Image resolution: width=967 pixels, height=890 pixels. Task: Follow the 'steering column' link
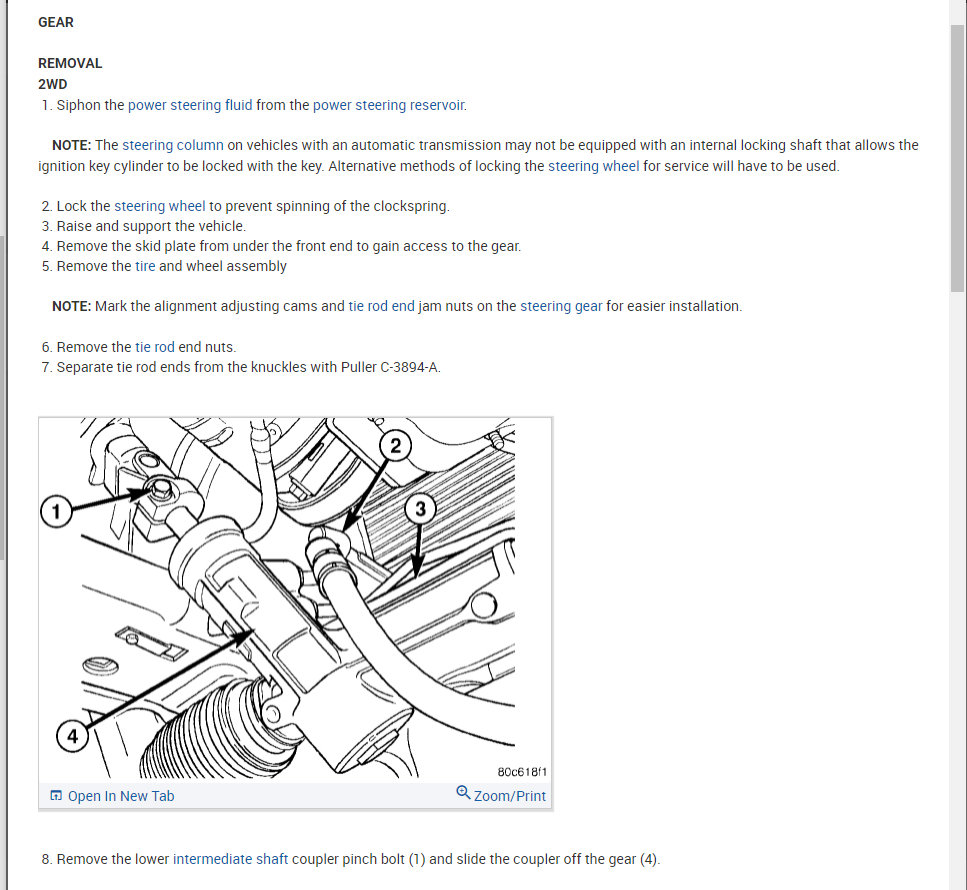(173, 146)
